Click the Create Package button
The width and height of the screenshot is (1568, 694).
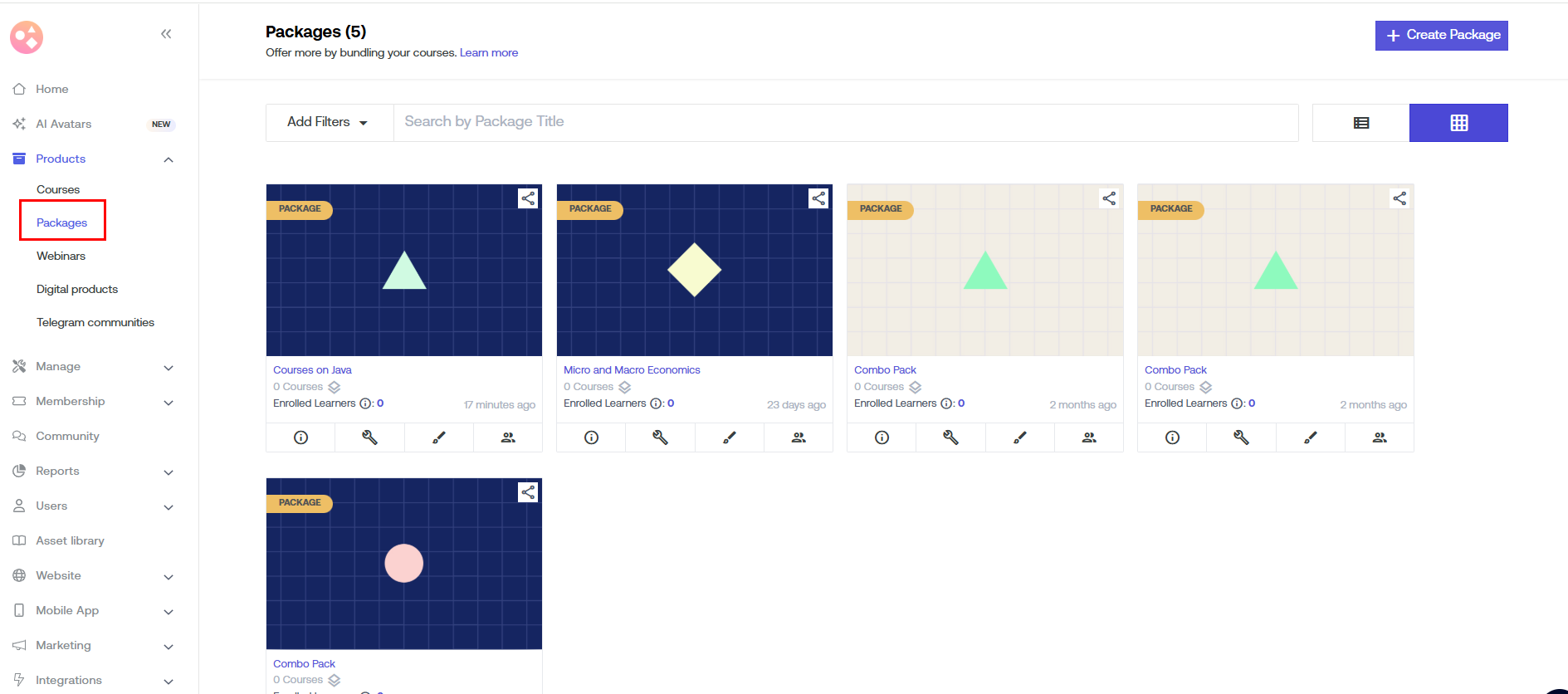click(x=1441, y=35)
